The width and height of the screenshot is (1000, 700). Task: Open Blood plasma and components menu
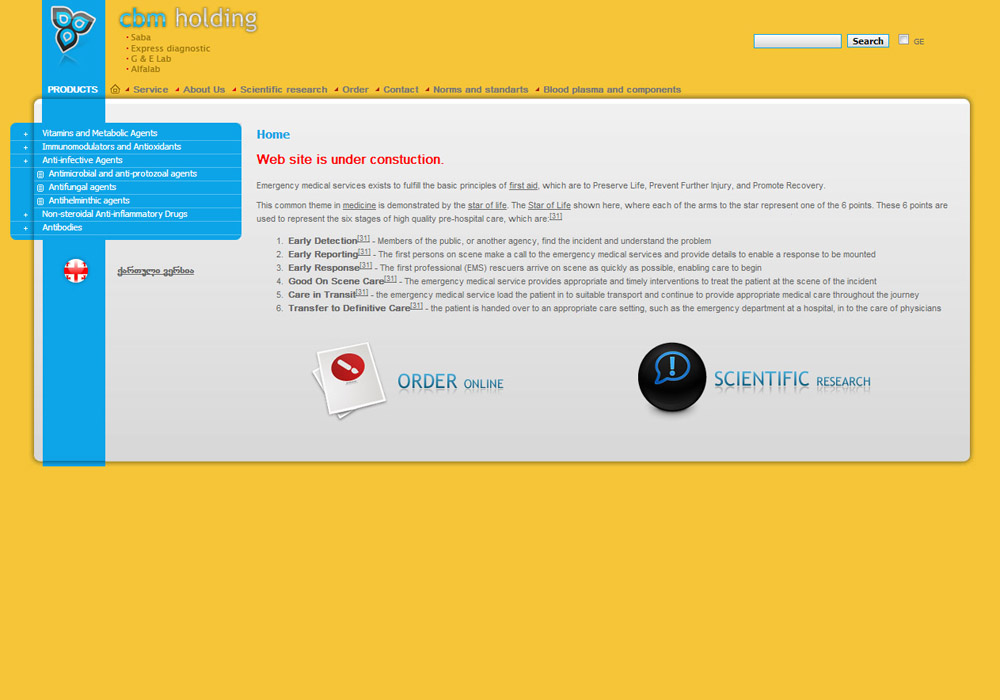tap(611, 90)
